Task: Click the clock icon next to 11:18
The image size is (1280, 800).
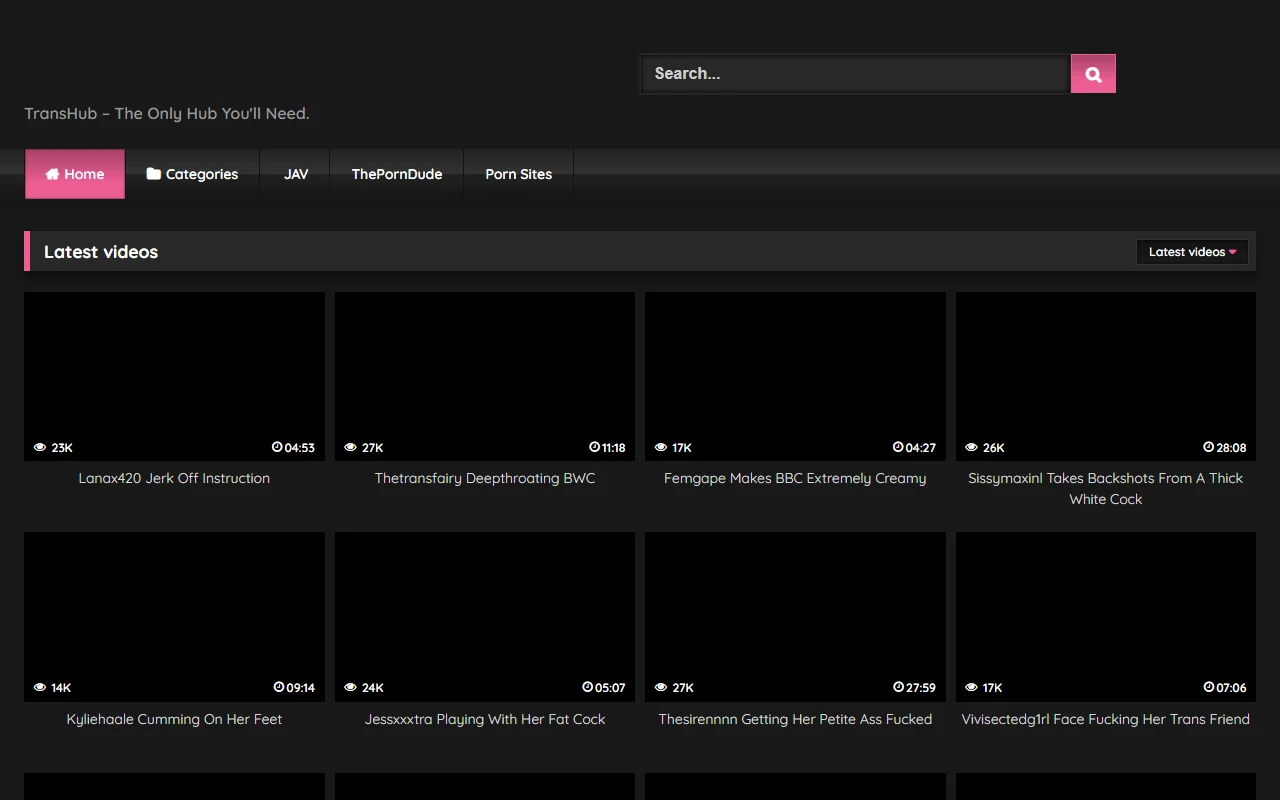Action: pos(589,448)
